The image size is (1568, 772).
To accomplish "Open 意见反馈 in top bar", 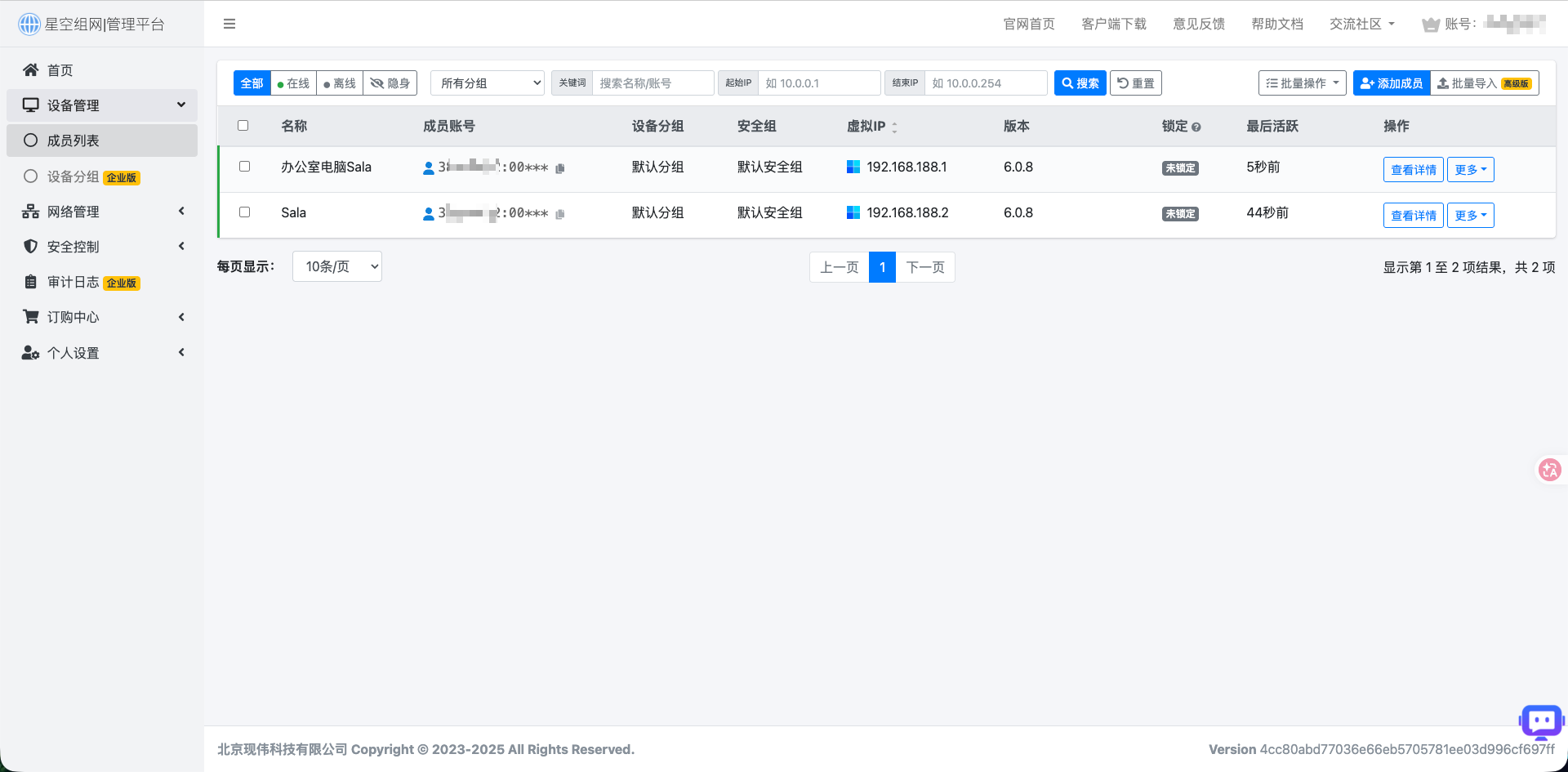I will coord(1199,25).
